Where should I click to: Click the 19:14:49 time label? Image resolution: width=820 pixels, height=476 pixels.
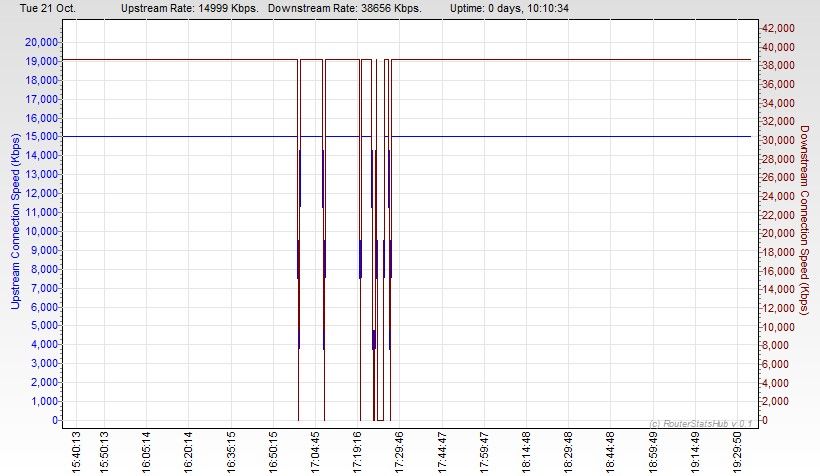(x=695, y=452)
